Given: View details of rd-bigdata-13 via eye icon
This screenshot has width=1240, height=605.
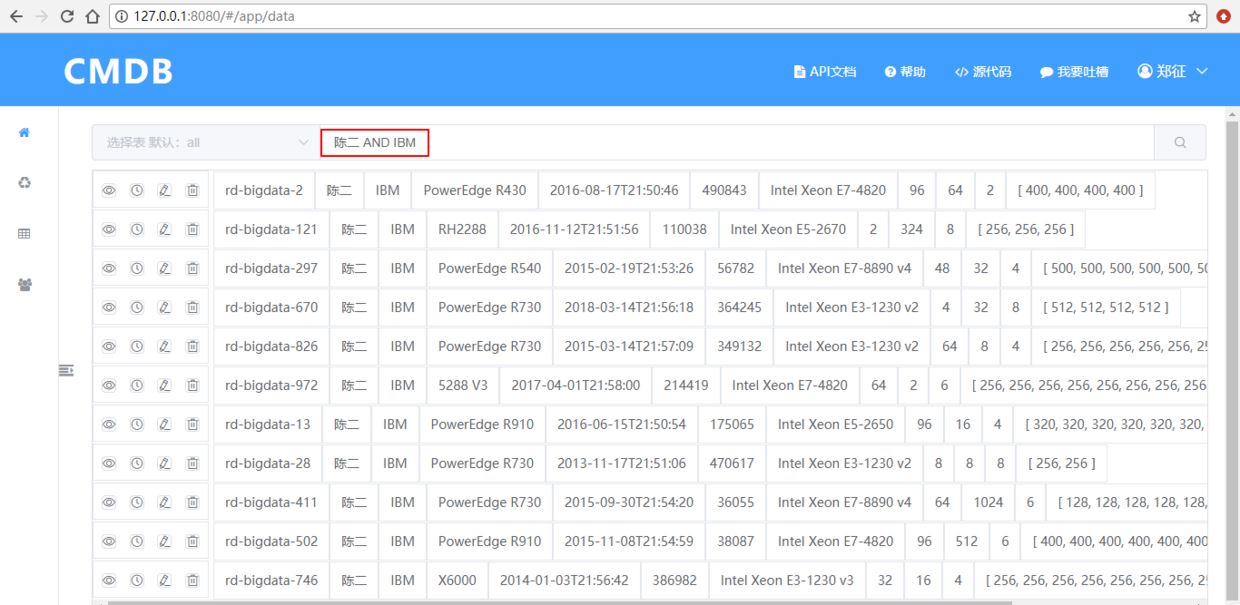Looking at the screenshot, I should 109,424.
